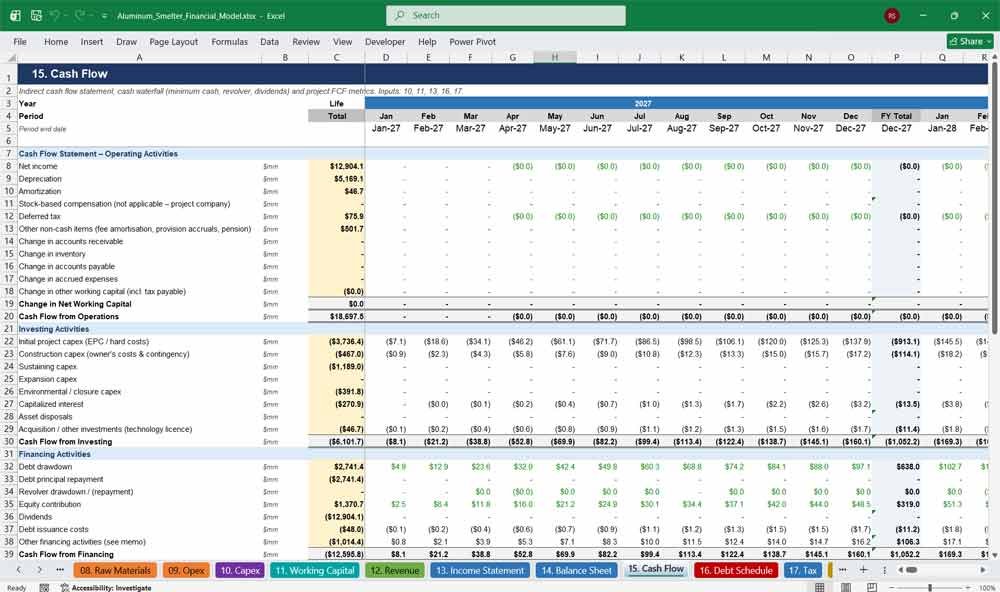
Task: Click next sheet navigation arrow
Action: click(40, 570)
